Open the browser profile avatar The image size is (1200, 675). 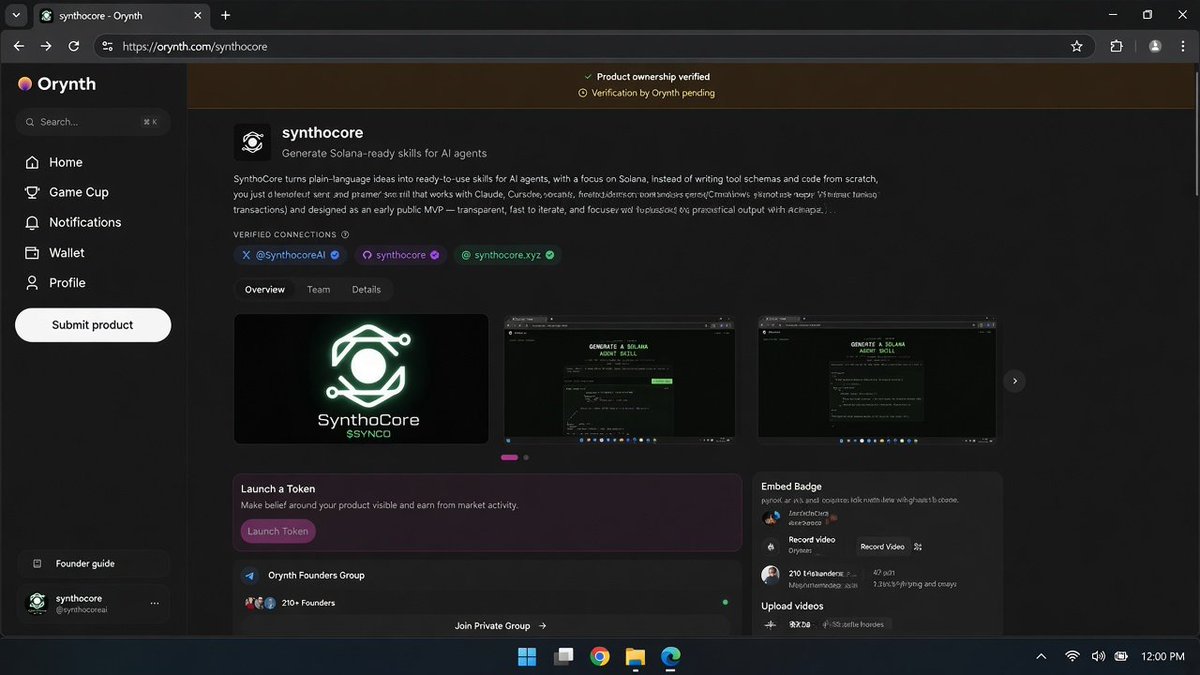1155,46
